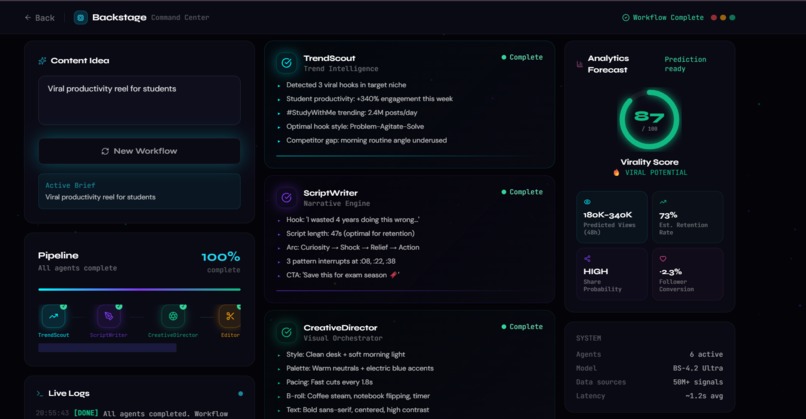The image size is (806, 419).
Task: Click the '73%' retention rate value
Action: click(x=668, y=215)
